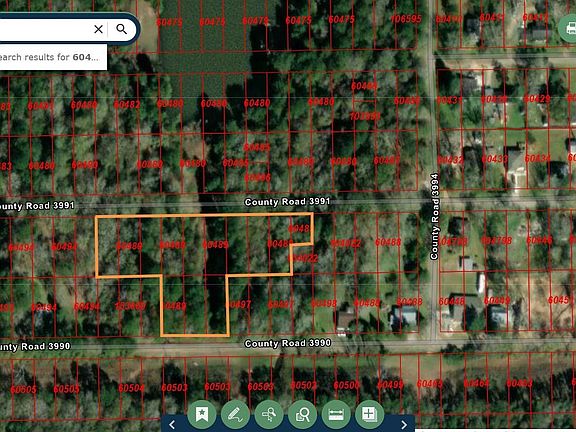Click inside the search input field

(44, 29)
